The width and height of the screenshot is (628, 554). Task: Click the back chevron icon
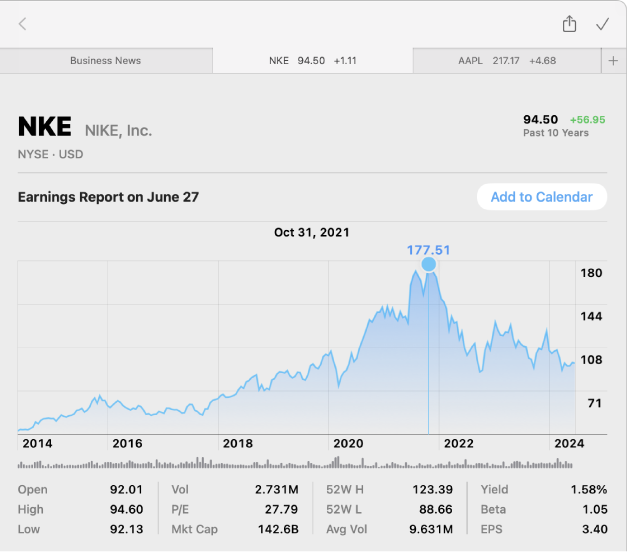[x=22, y=24]
